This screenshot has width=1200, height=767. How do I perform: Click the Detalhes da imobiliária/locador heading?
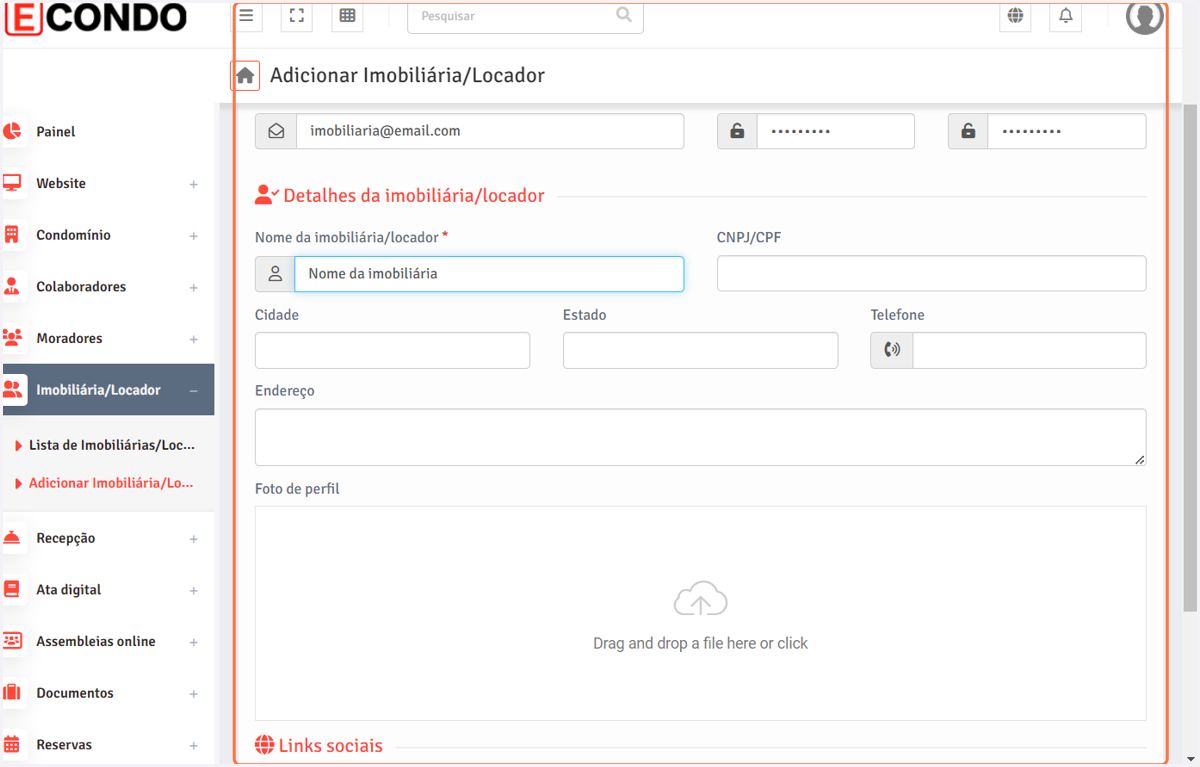(414, 196)
